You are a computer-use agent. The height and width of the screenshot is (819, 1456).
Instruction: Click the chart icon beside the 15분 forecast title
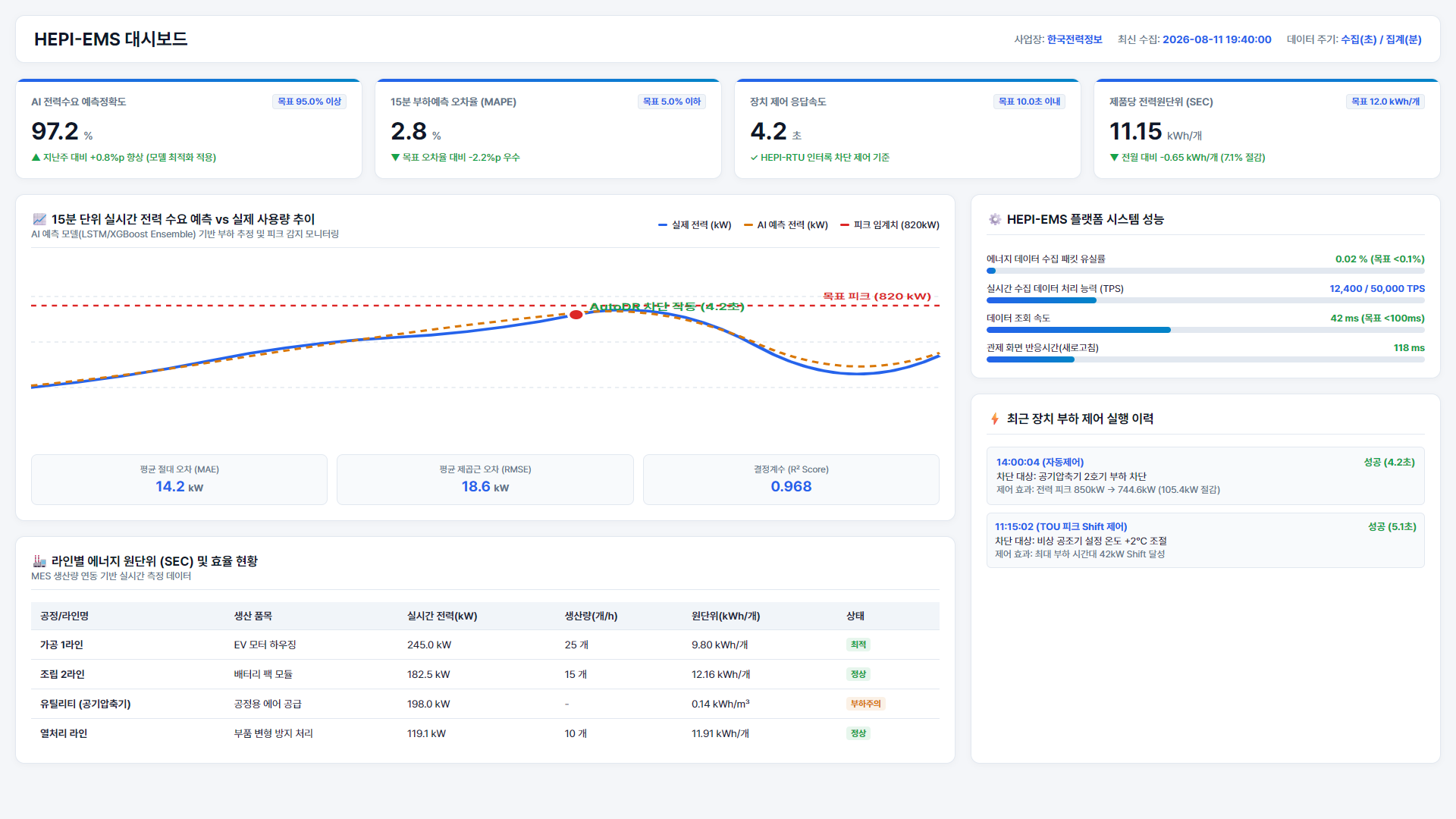[x=39, y=219]
